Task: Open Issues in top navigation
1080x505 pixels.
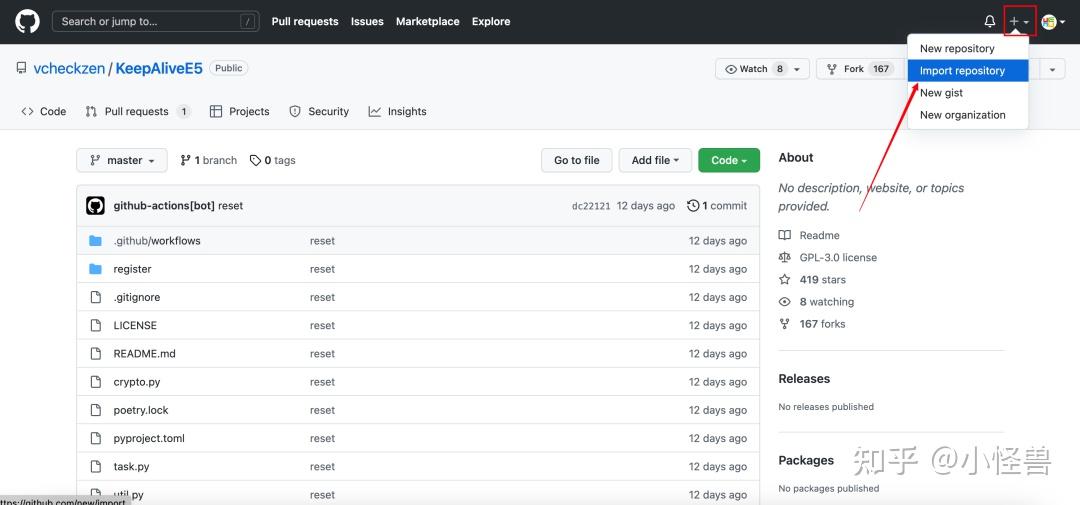Action: 367,21
